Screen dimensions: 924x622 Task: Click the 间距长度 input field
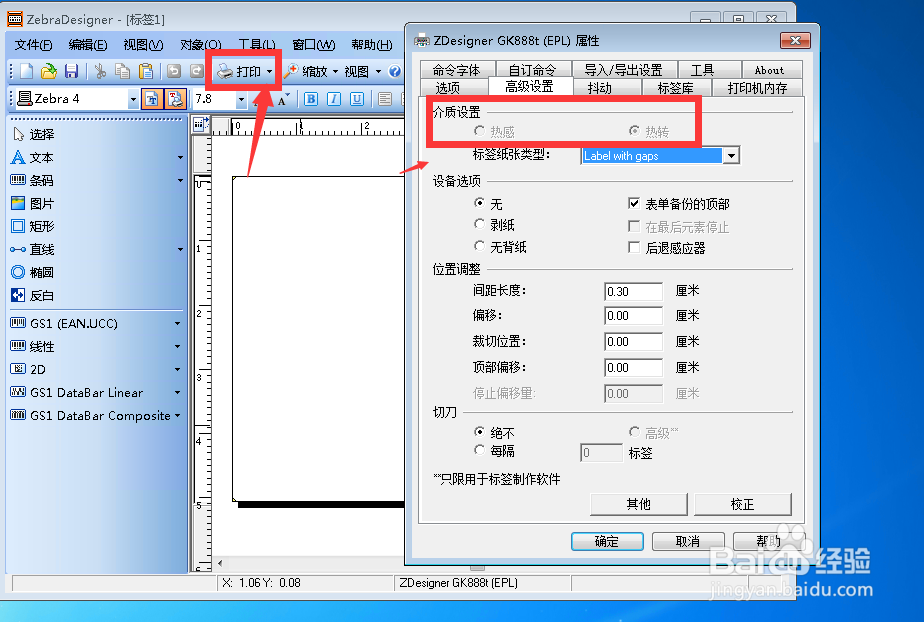tap(633, 291)
